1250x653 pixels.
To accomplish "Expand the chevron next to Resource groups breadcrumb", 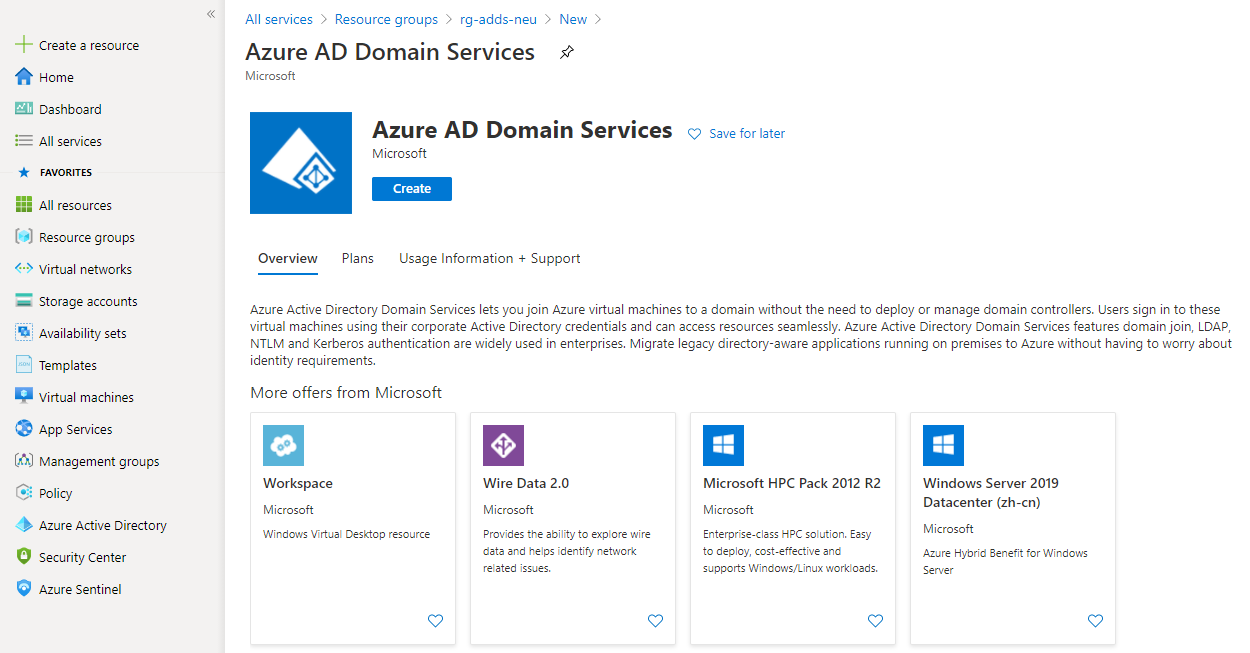I will click(447, 19).
